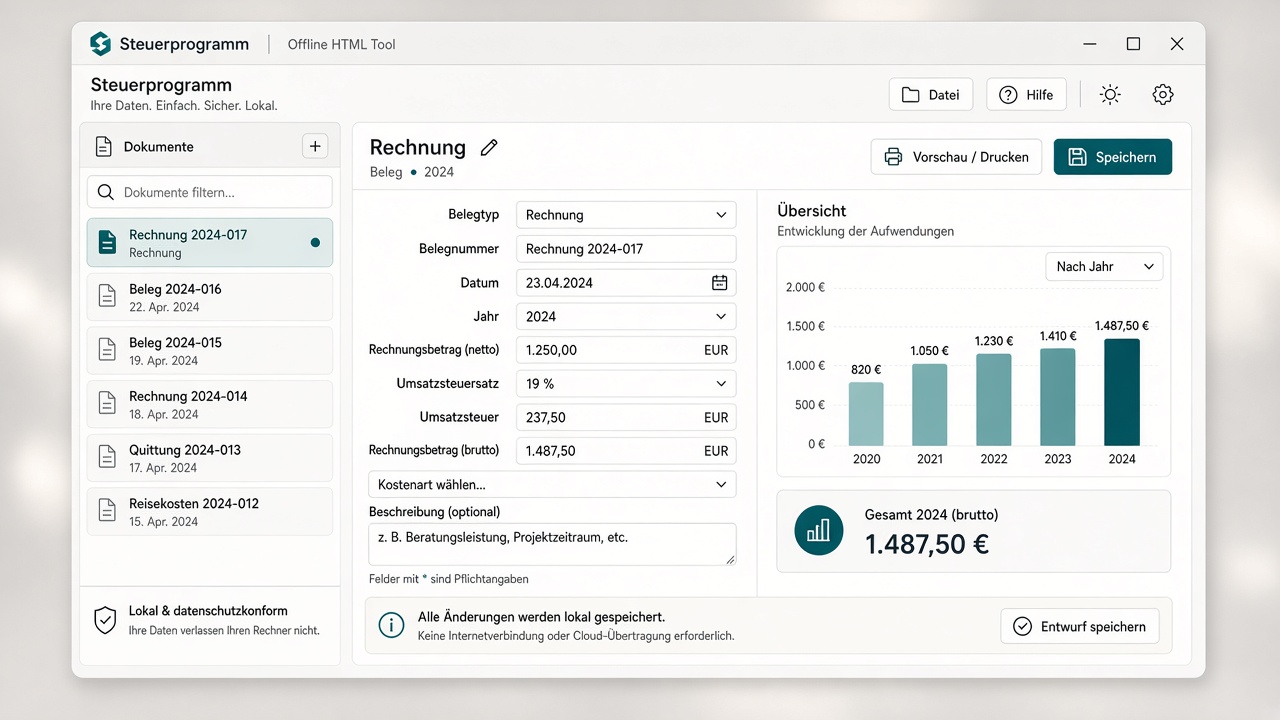Click the Rechnungsbetrag (netto) amount field
Viewport: 1280px width, 720px height.
point(626,350)
